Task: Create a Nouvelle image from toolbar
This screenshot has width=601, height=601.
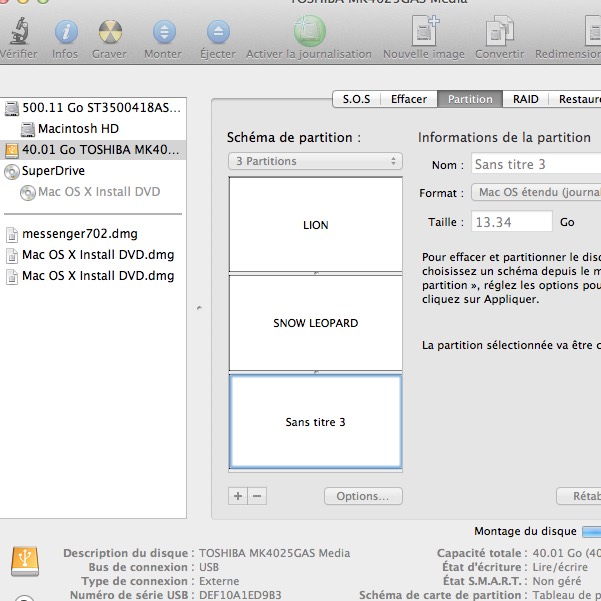Action: (425, 31)
